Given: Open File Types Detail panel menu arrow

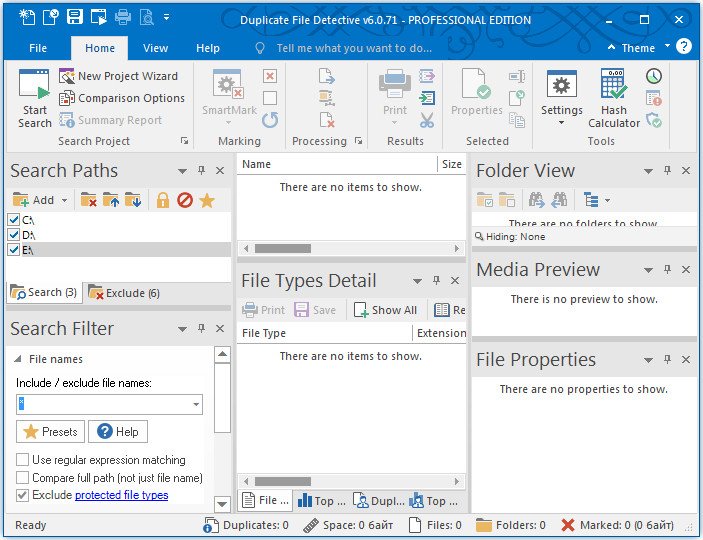Looking at the screenshot, I should click(417, 281).
